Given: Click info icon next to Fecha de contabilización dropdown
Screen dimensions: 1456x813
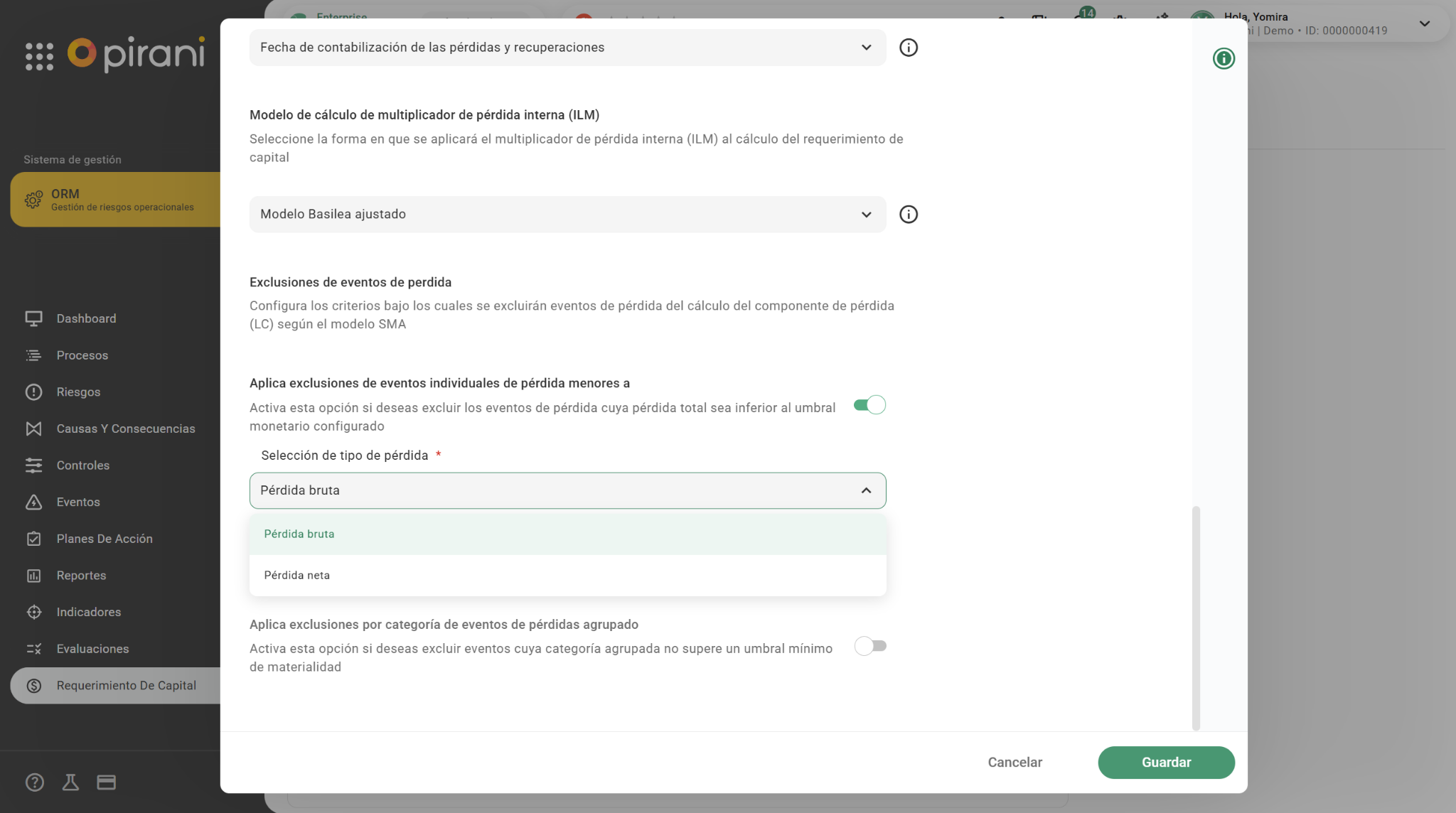Looking at the screenshot, I should tap(908, 48).
